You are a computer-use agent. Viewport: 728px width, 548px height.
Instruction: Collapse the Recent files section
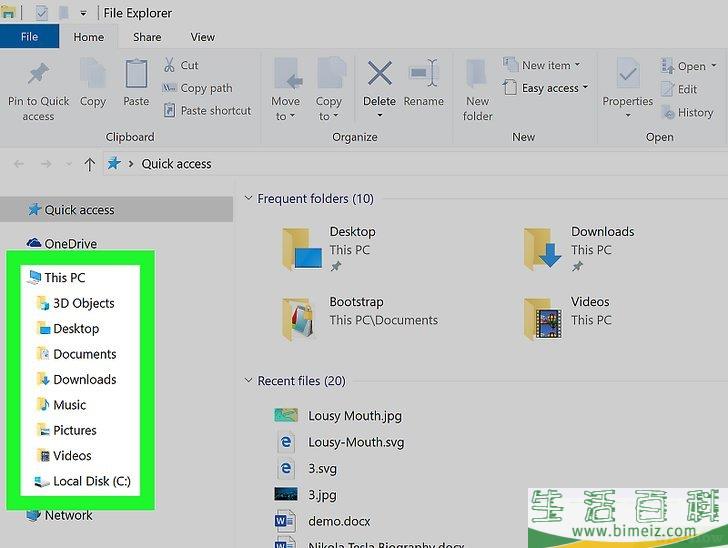click(249, 381)
